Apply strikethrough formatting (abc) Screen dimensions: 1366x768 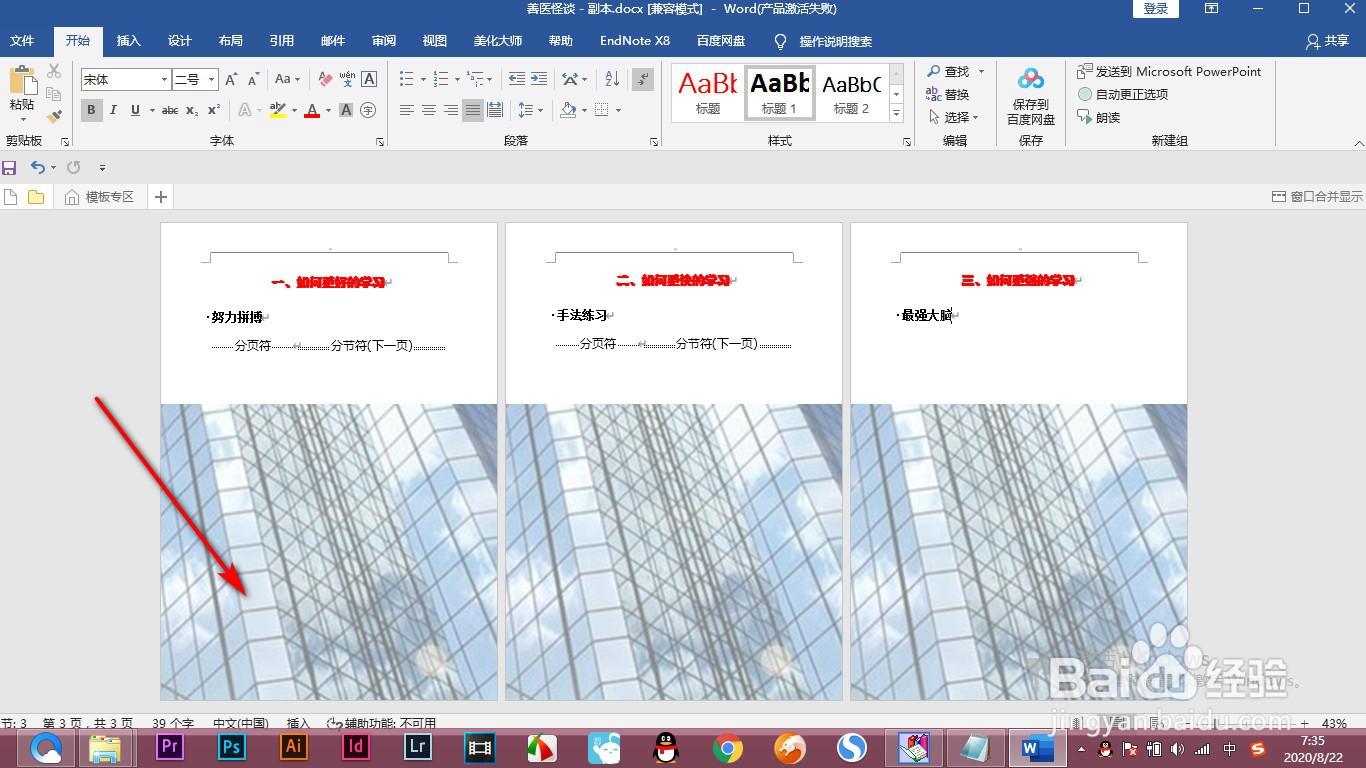click(170, 110)
